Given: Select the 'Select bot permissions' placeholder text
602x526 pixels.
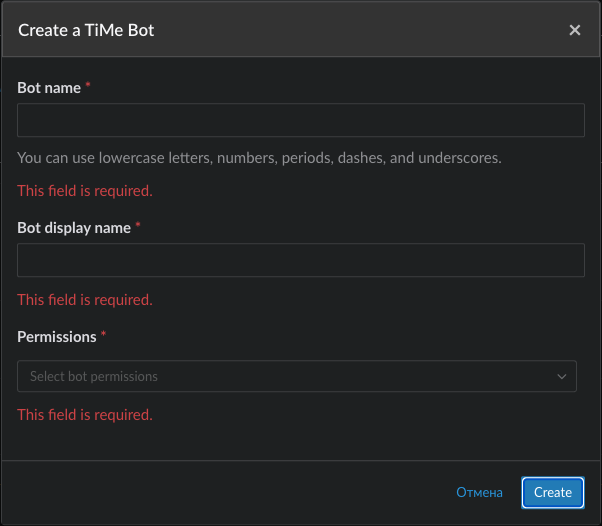Looking at the screenshot, I should click(x=94, y=376).
